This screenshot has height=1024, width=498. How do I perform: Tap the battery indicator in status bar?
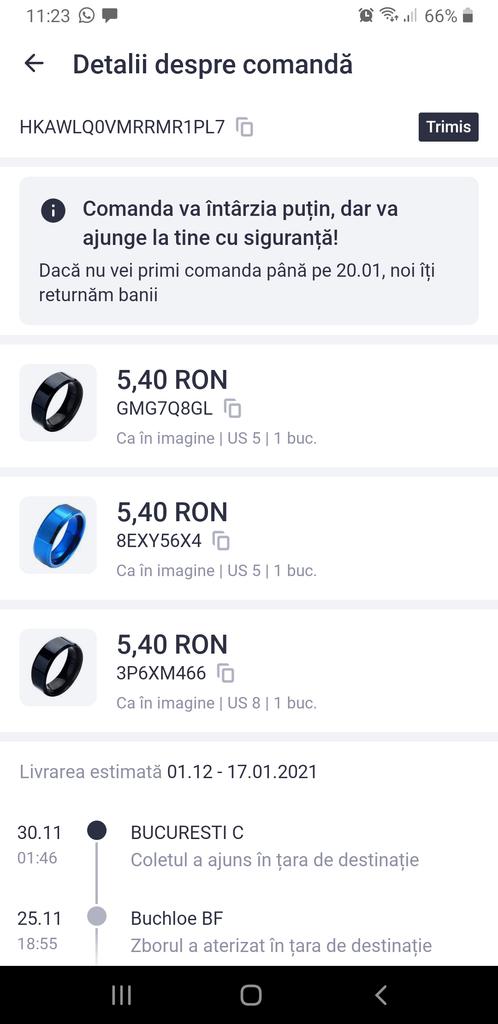pos(467,16)
